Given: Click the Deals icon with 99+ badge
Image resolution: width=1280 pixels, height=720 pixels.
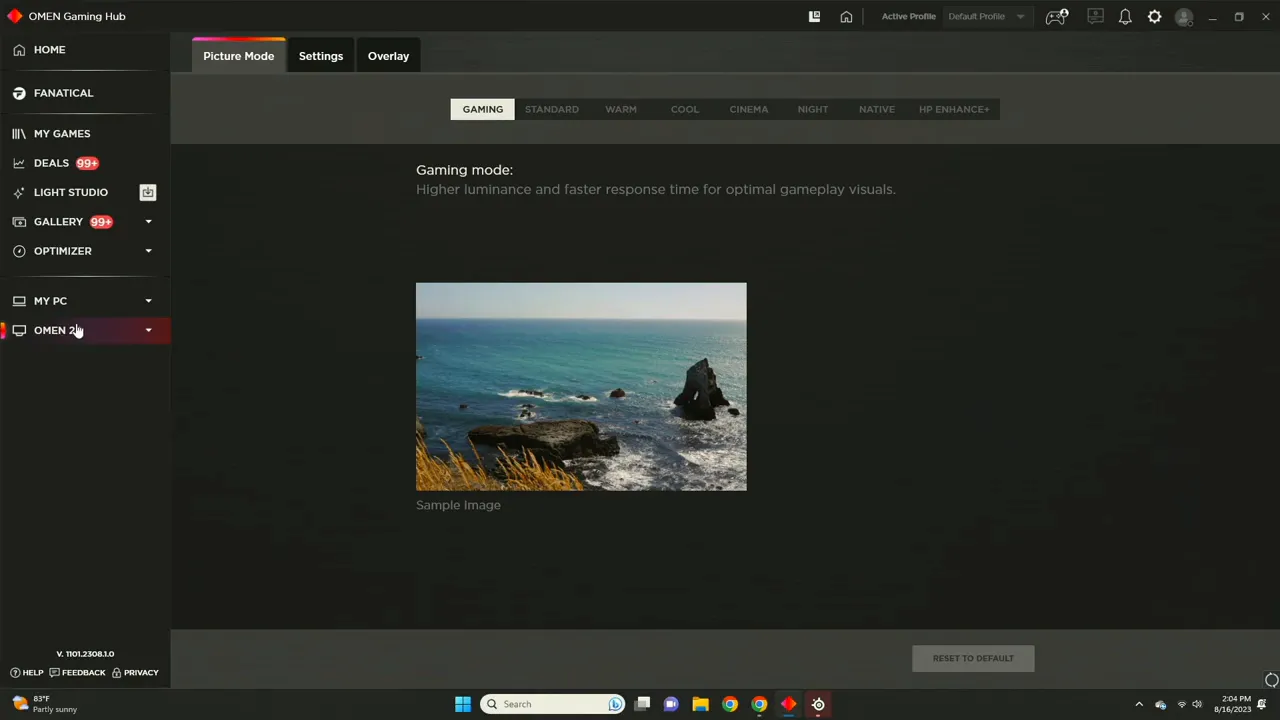Looking at the screenshot, I should [x=19, y=163].
